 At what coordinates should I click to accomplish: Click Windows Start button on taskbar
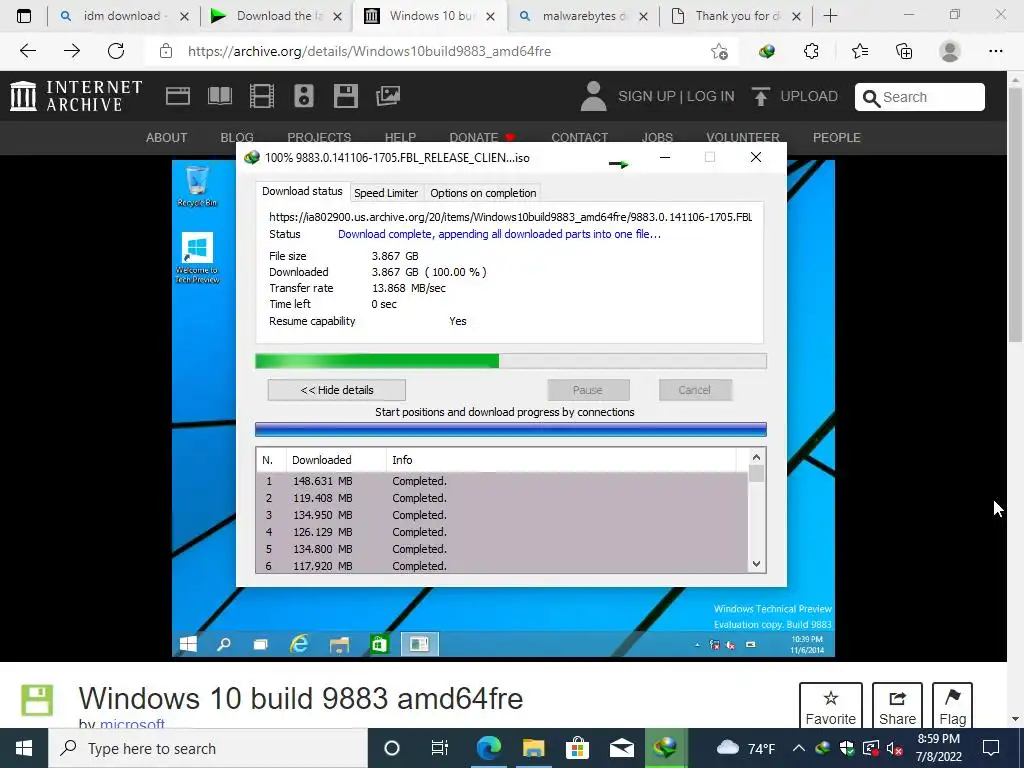[24, 748]
